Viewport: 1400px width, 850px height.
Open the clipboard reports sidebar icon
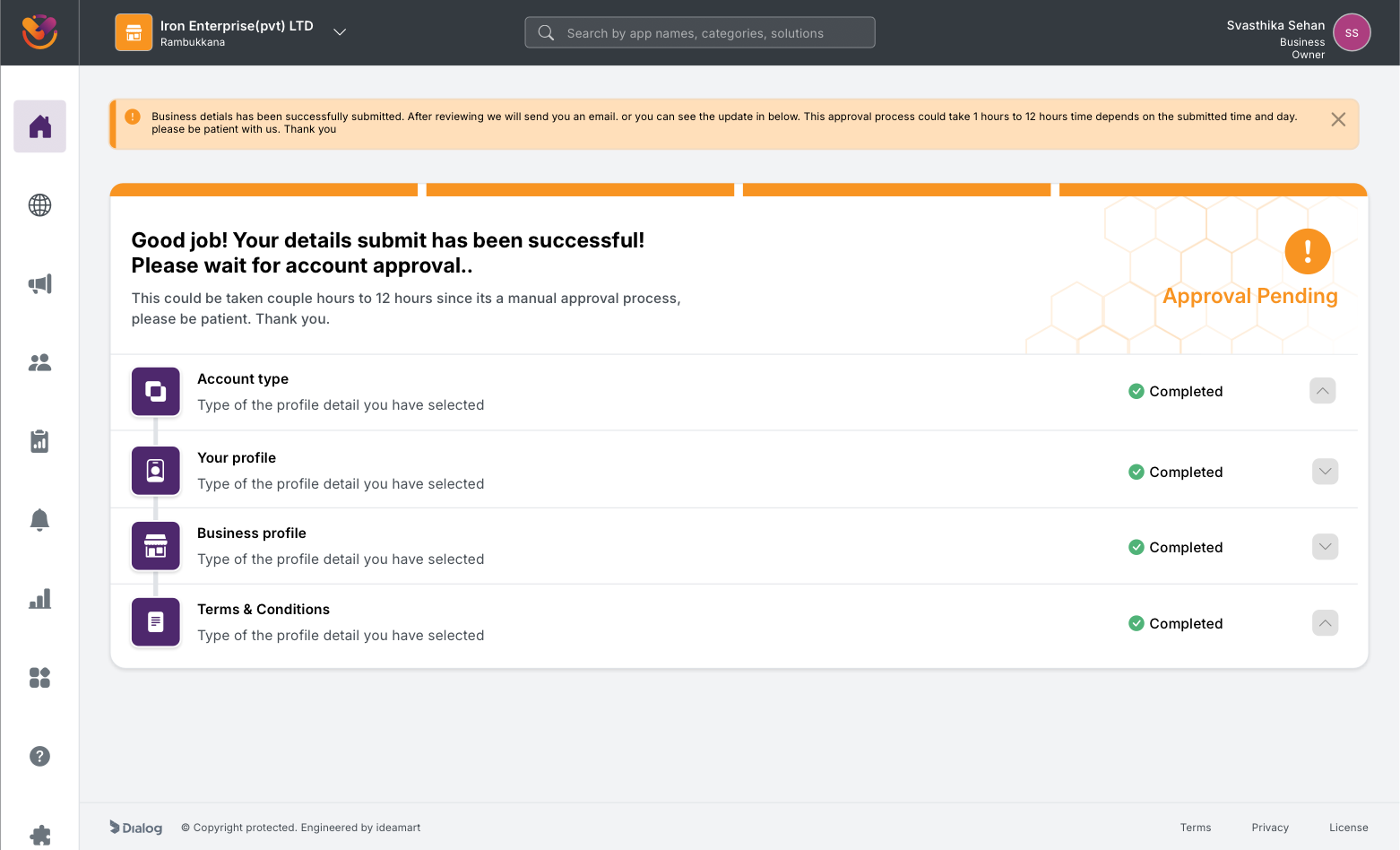pyautogui.click(x=39, y=441)
